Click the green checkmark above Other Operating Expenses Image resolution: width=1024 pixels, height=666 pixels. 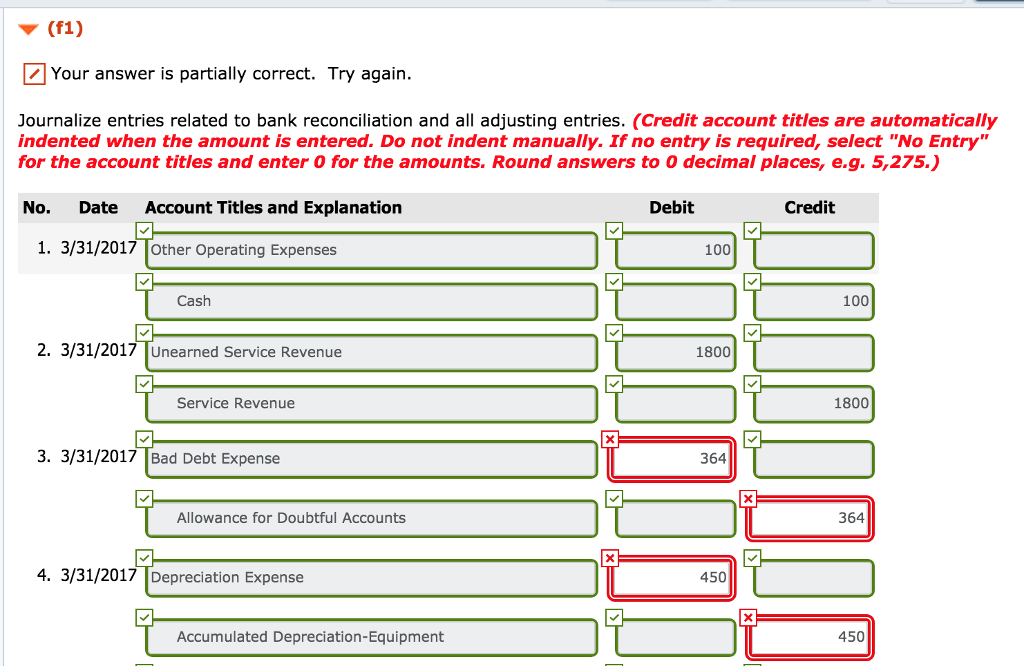point(145,230)
